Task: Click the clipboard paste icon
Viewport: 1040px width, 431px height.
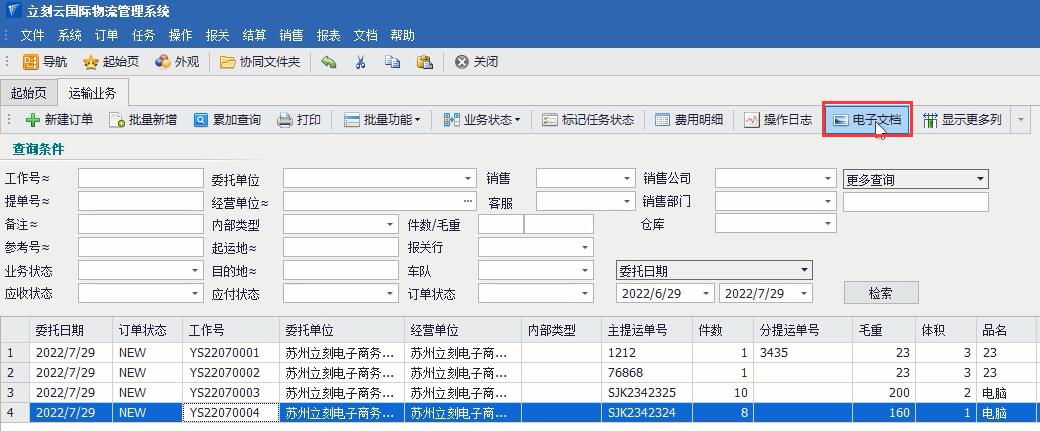Action: click(424, 62)
